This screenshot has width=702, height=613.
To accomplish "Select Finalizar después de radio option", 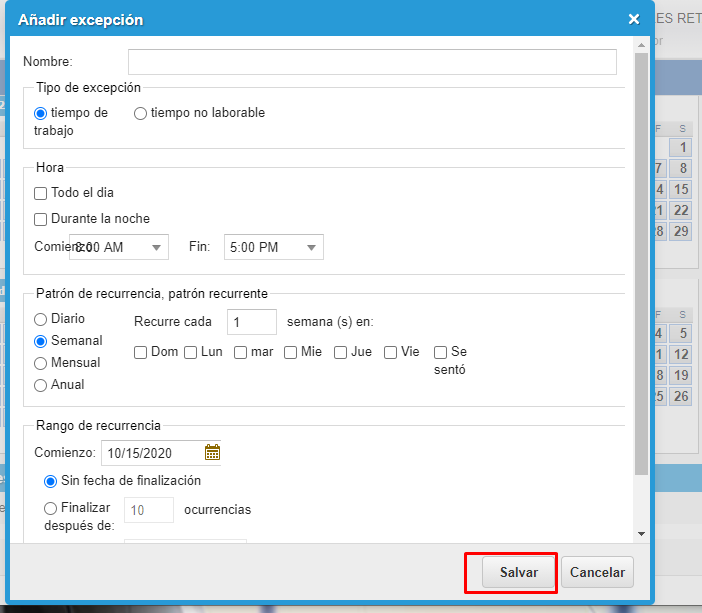I will pos(51,508).
